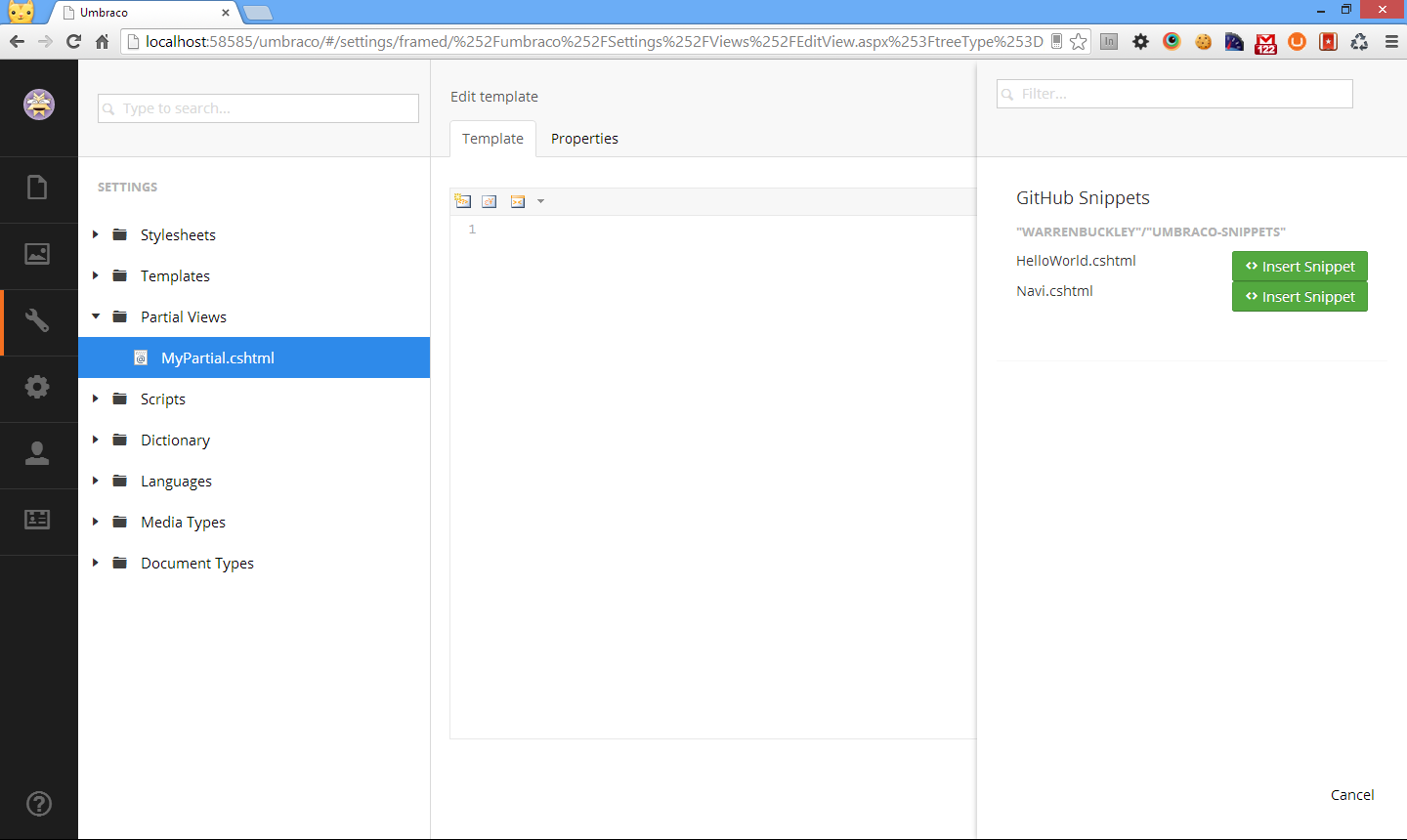The height and width of the screenshot is (840, 1407).
Task: Open the Users section icon
Action: point(37,453)
